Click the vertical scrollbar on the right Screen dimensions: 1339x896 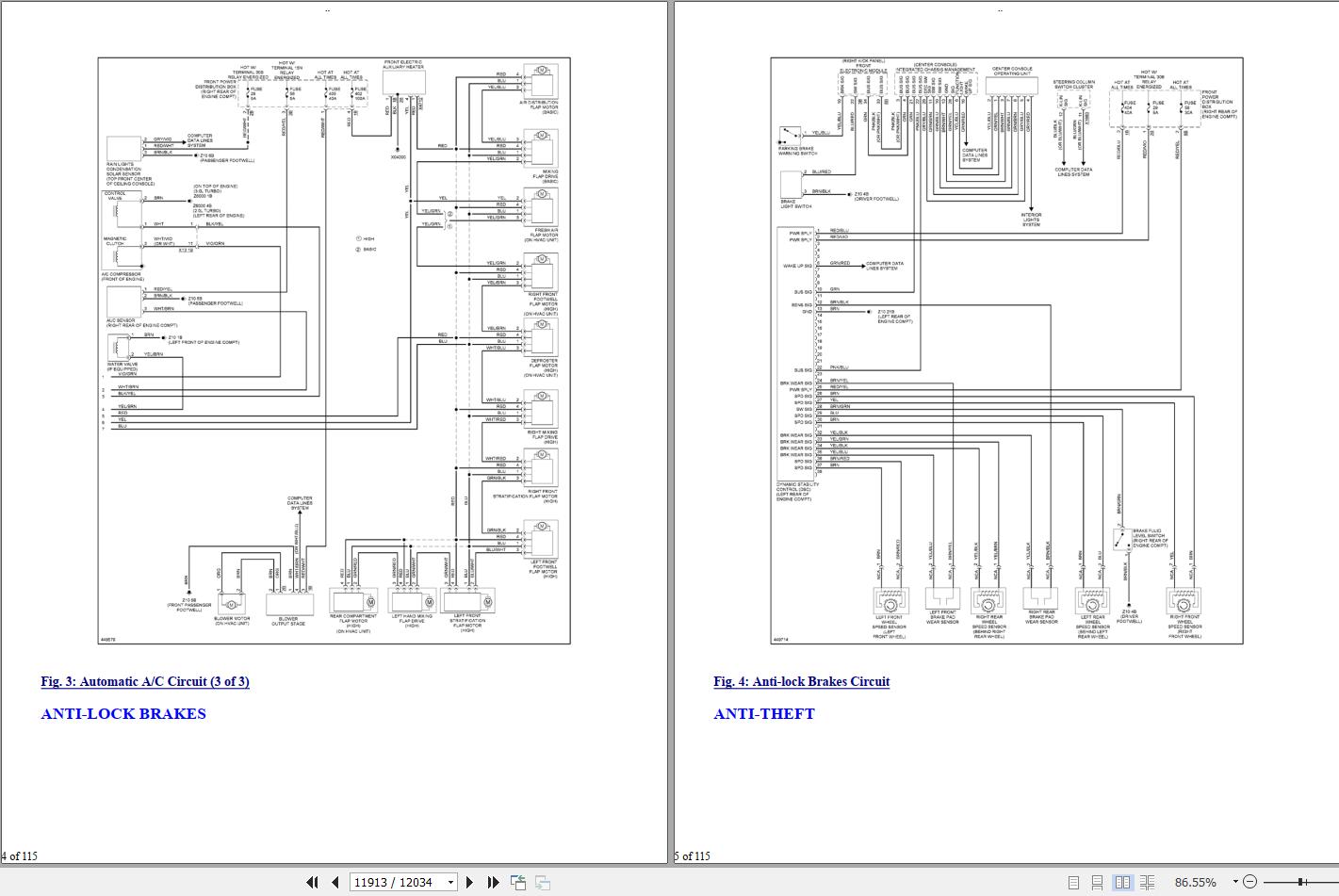[1332, 433]
